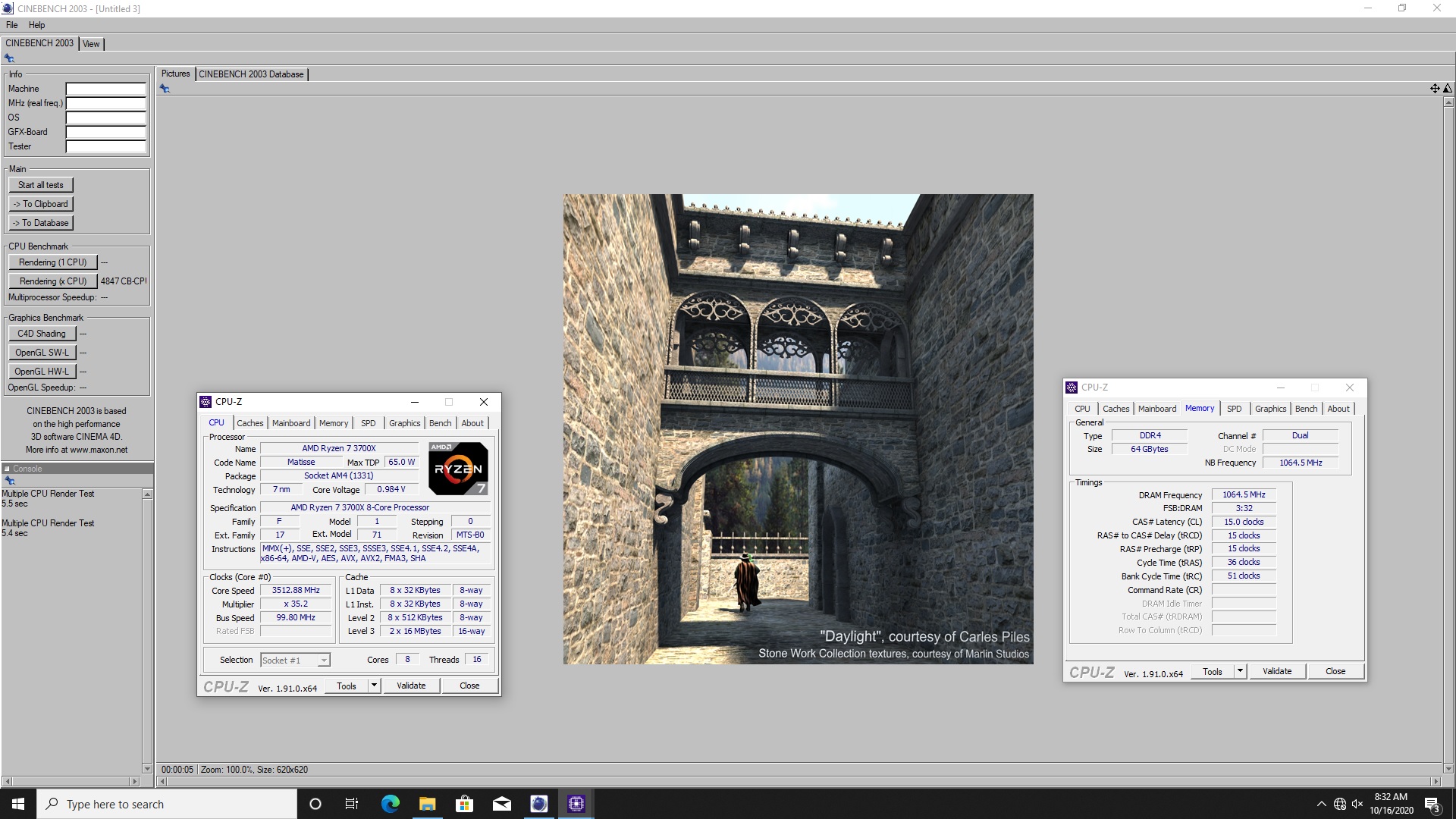
Task: Open Graphics tab in left CPU-Z
Action: (x=404, y=423)
